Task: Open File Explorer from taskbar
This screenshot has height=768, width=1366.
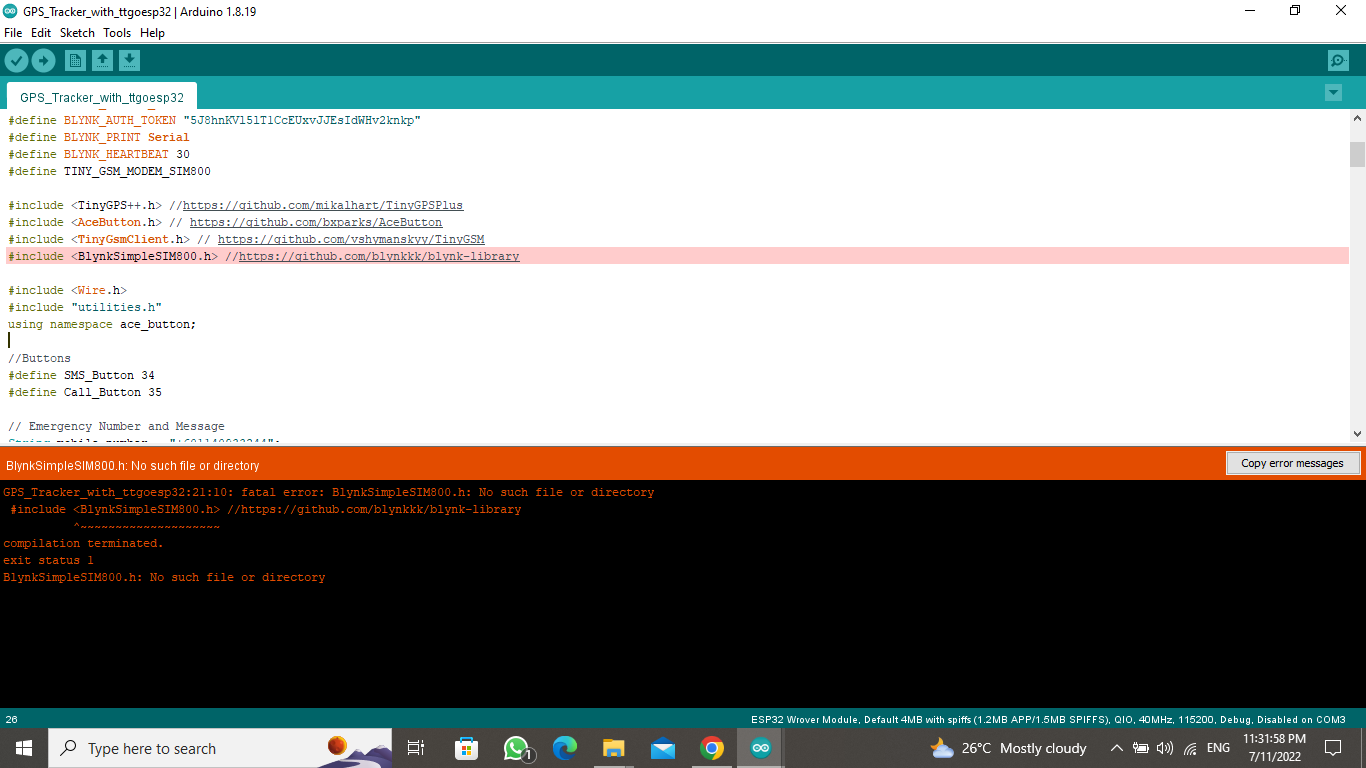Action: point(614,748)
